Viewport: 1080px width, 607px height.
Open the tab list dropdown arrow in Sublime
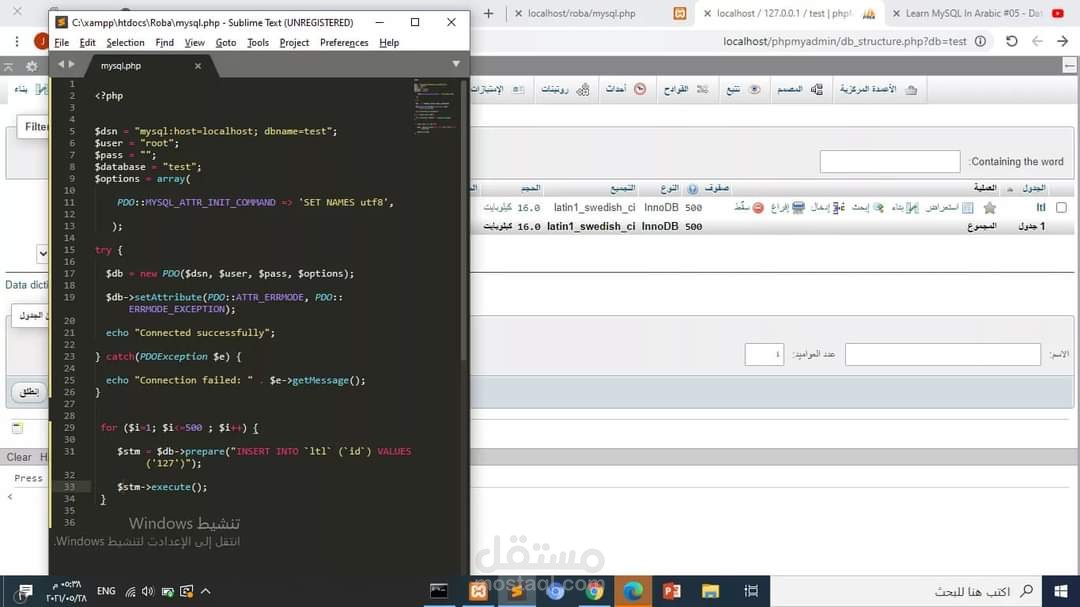tap(456, 64)
